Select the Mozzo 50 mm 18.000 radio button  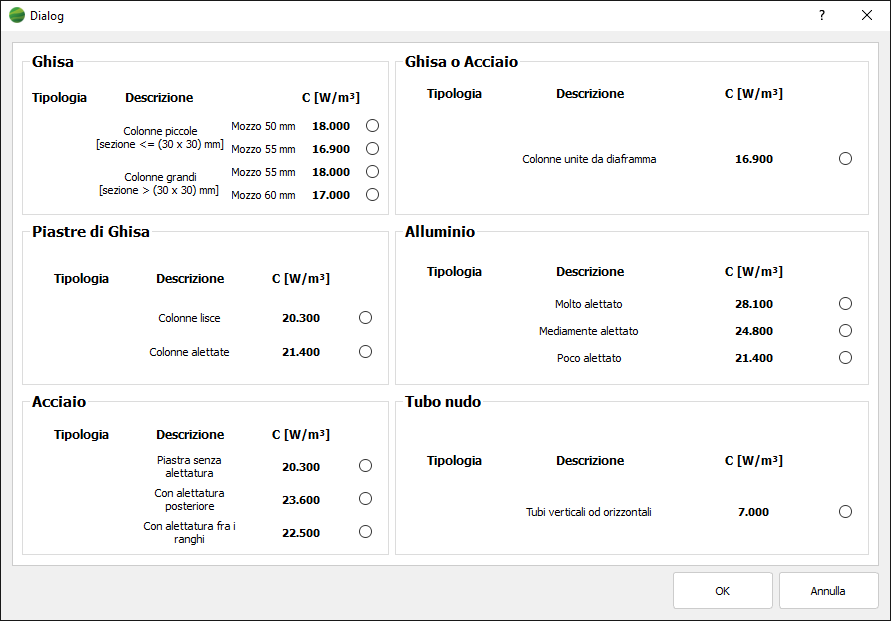coord(372,126)
